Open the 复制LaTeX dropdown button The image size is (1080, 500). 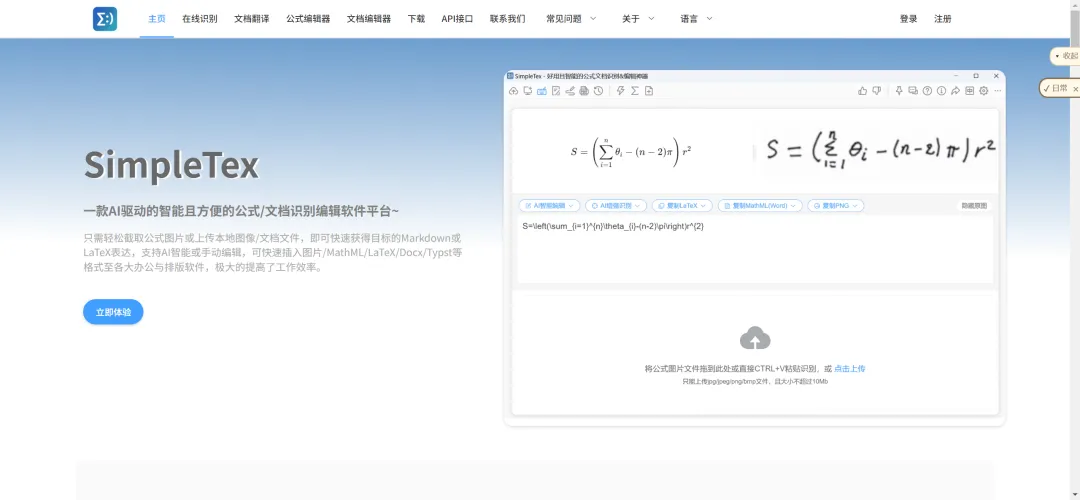pyautogui.click(x=682, y=205)
